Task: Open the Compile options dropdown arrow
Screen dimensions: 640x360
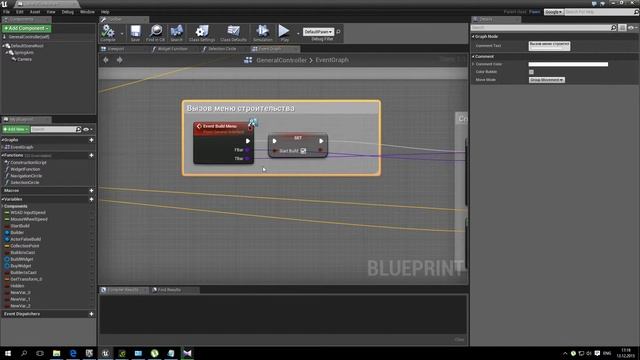Action: (x=122, y=33)
